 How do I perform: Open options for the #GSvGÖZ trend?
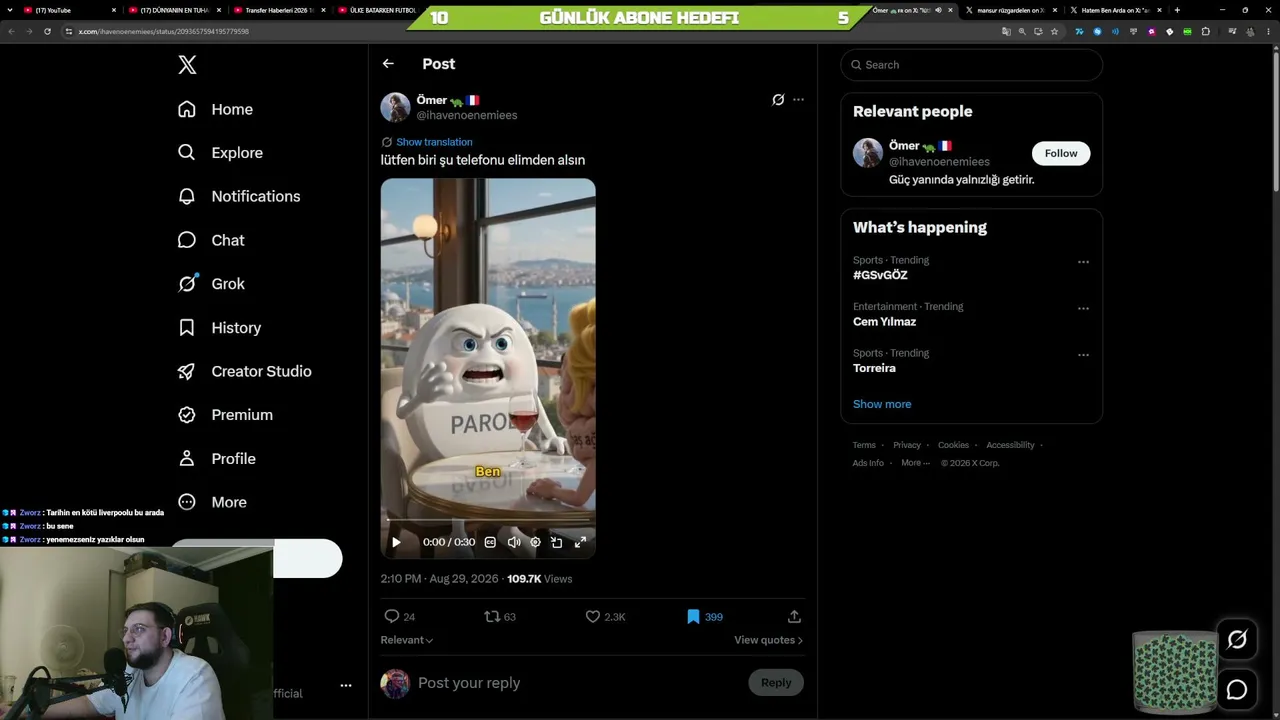1083,262
